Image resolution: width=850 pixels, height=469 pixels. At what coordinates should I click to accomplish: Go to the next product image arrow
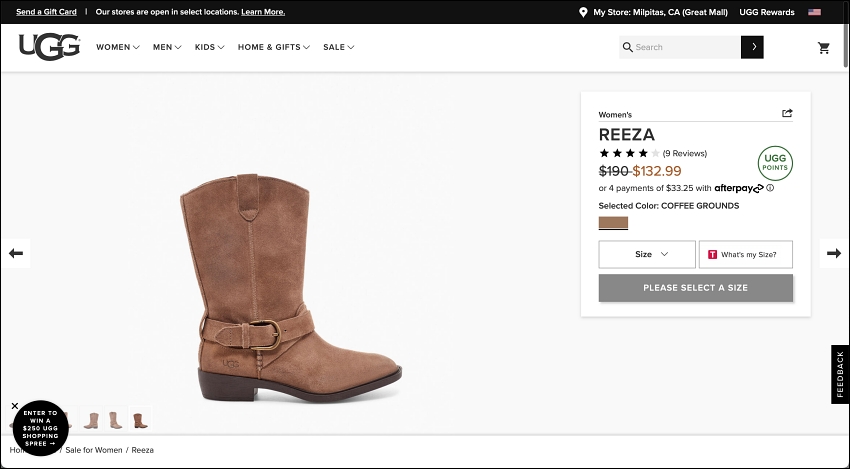[834, 253]
